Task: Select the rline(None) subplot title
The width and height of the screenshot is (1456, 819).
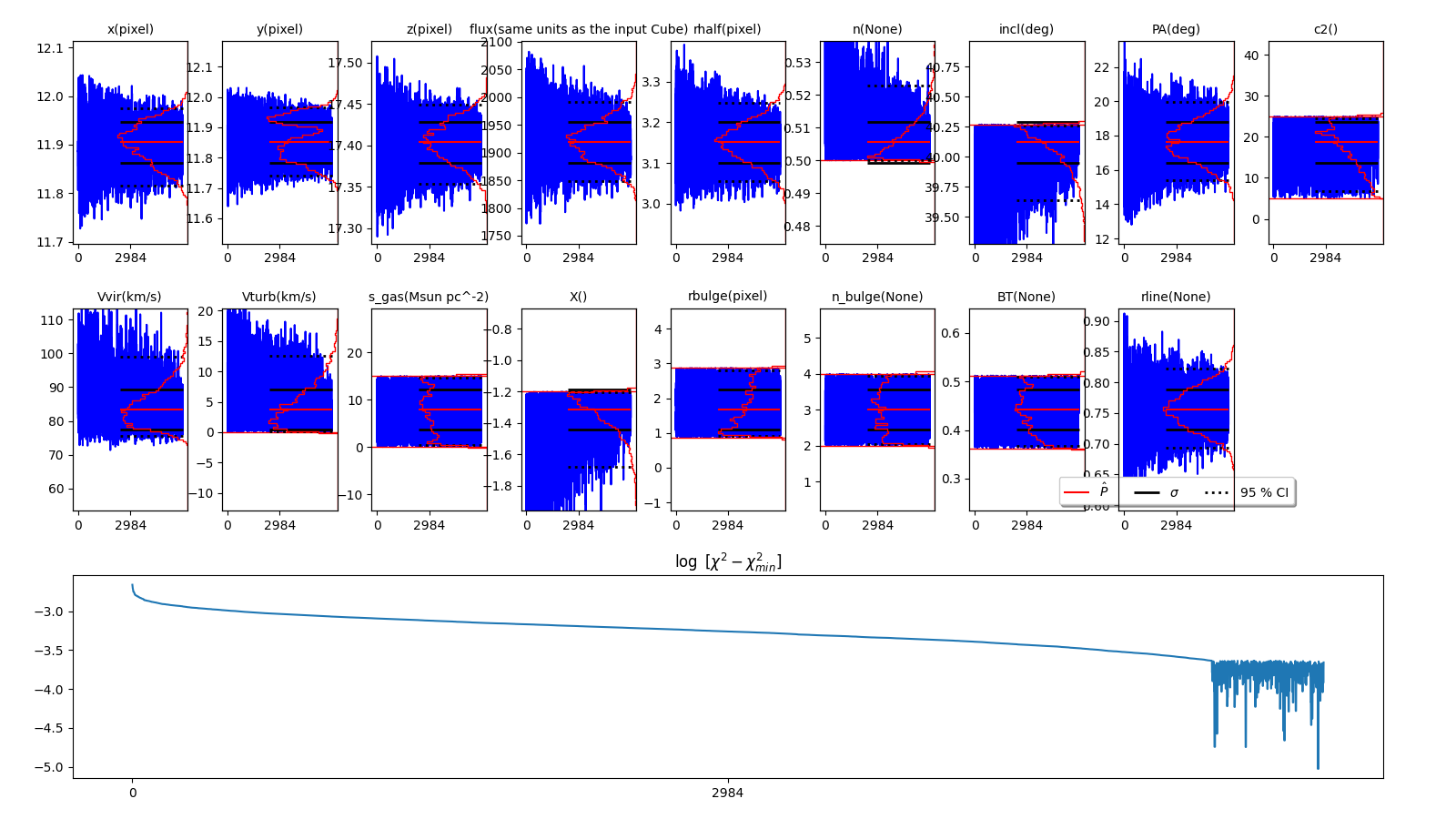Action: tap(1176, 297)
